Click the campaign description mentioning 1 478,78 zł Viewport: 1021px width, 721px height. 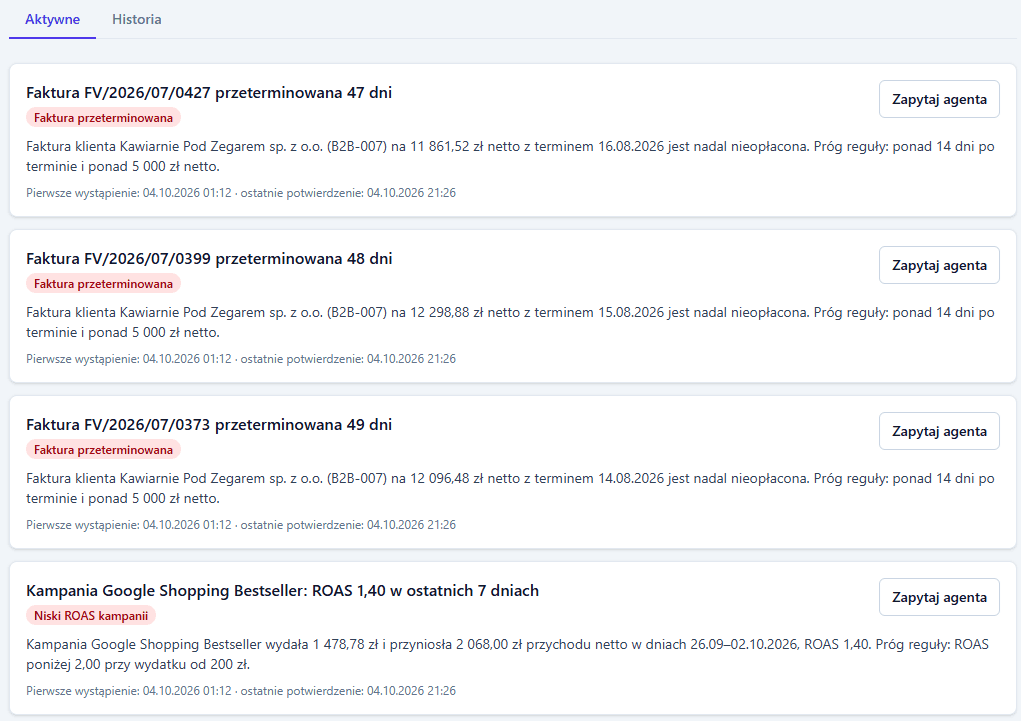point(508,655)
